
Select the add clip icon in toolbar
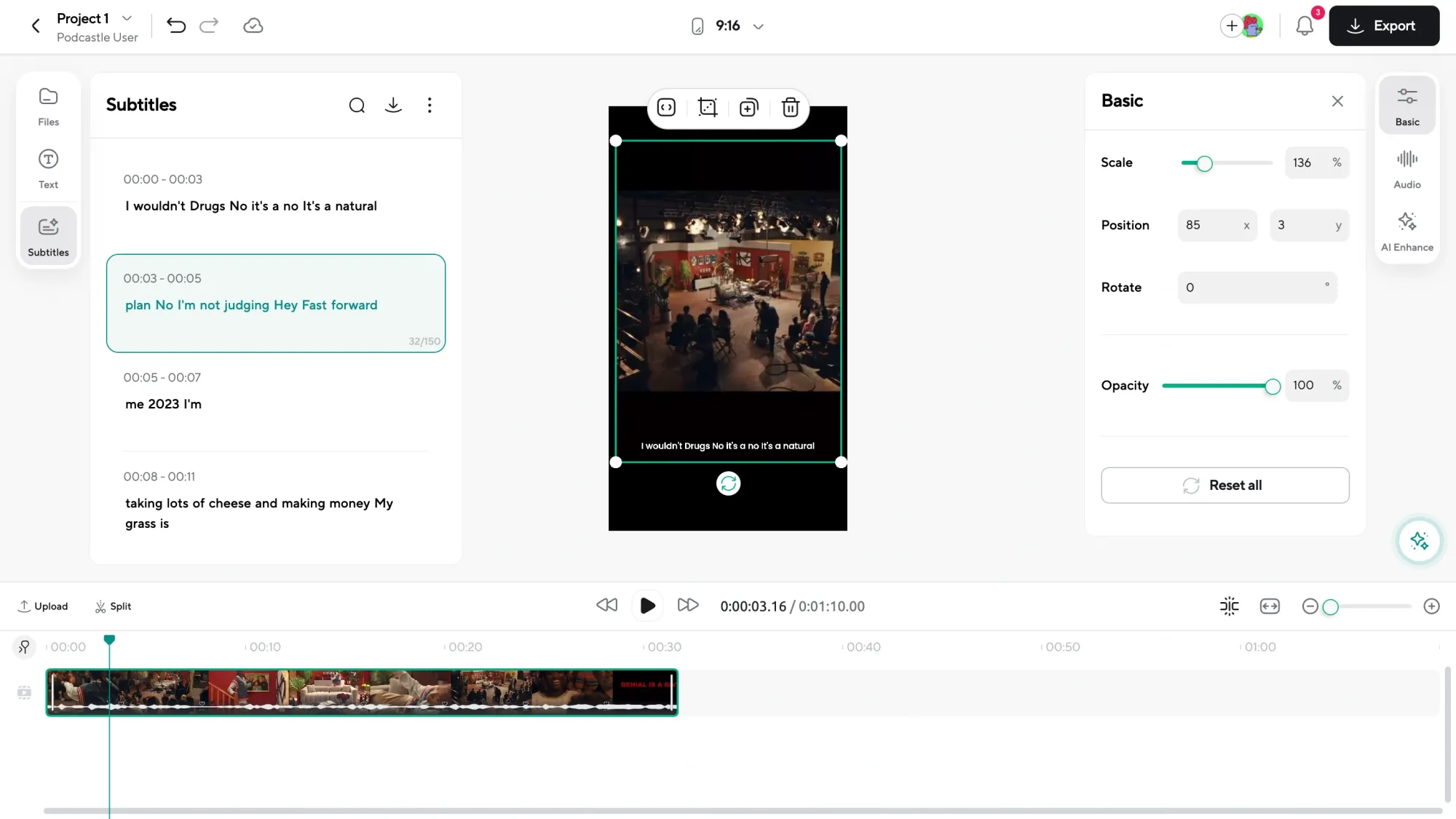click(x=749, y=108)
